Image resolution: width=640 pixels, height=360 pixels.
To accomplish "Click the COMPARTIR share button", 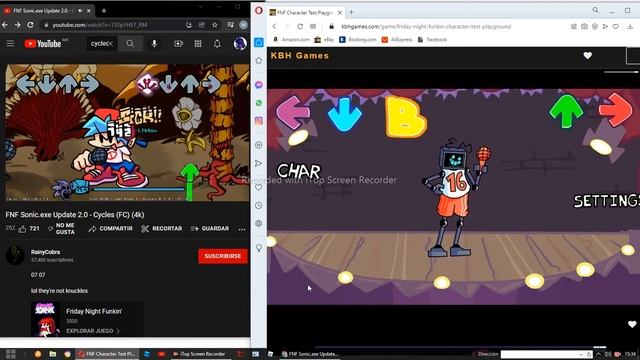I will pos(111,229).
